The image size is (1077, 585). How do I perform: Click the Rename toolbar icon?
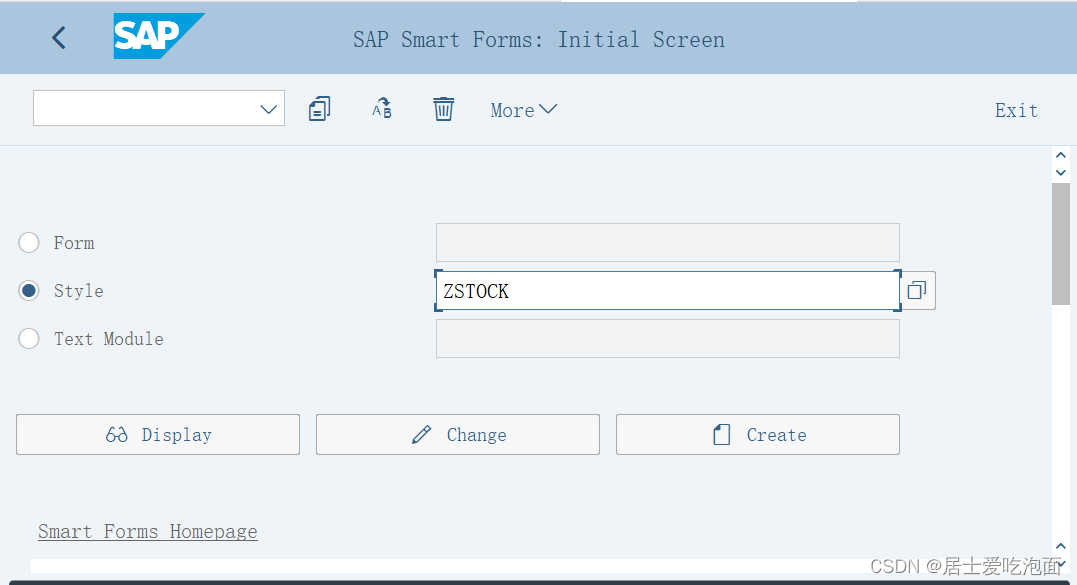[382, 108]
